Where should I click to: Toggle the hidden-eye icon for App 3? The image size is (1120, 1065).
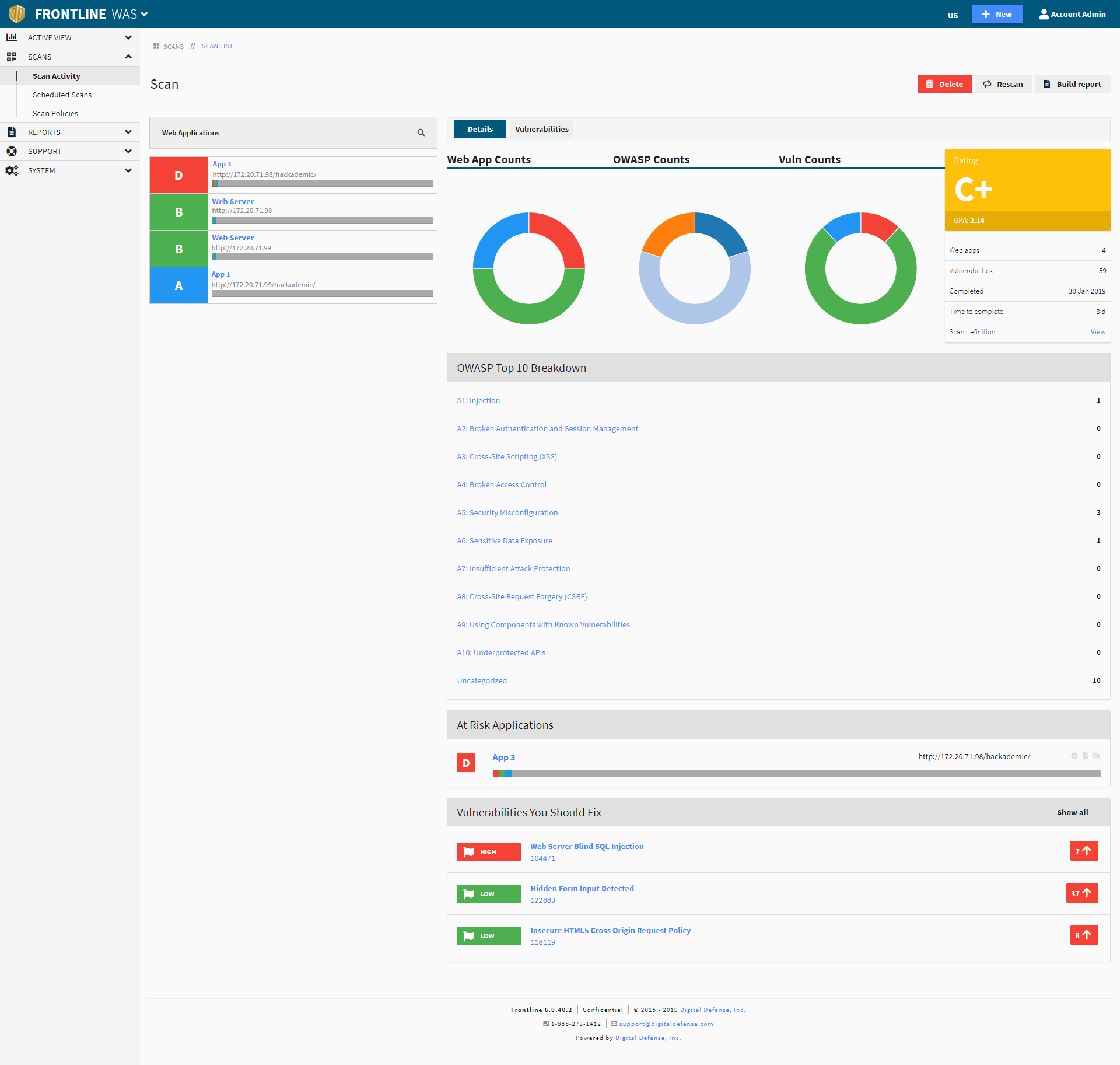coord(1096,756)
